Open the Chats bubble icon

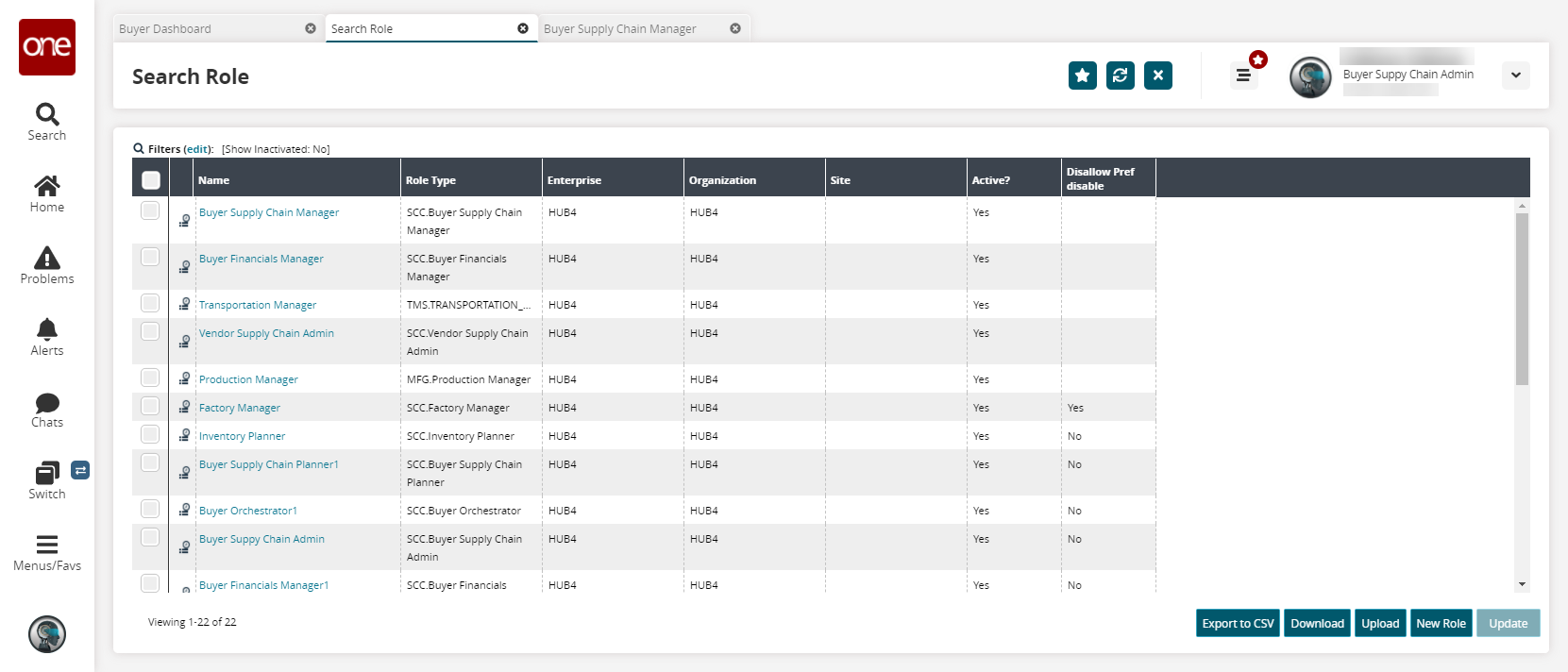click(x=47, y=404)
